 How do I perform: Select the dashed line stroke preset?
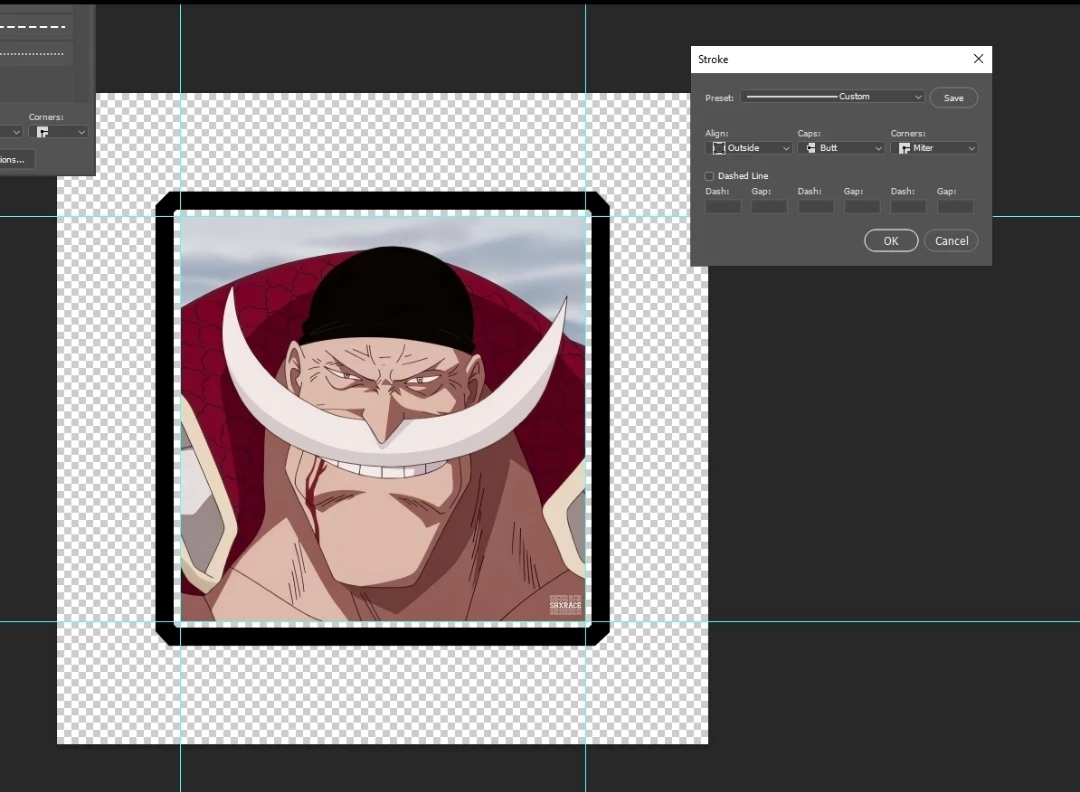pyautogui.click(x=36, y=27)
